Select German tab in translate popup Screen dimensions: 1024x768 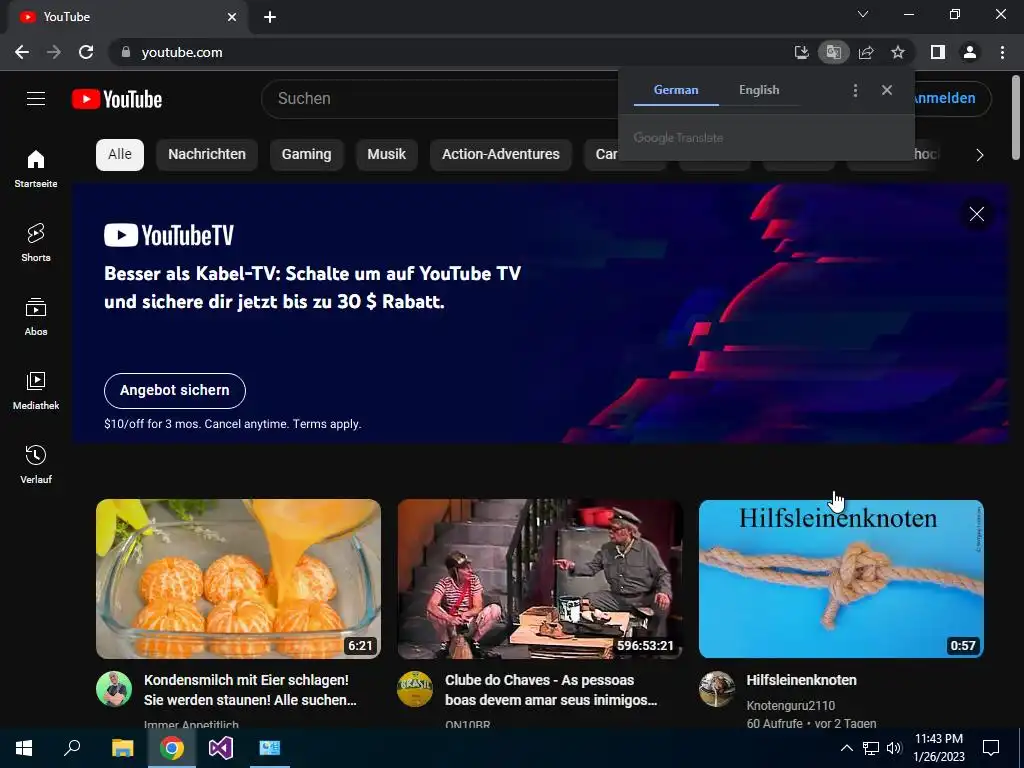point(676,90)
